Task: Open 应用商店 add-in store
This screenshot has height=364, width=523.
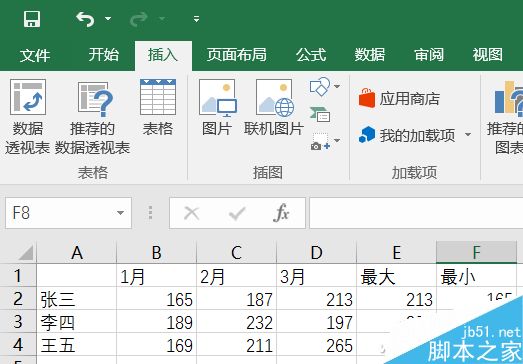Action: 399,99
